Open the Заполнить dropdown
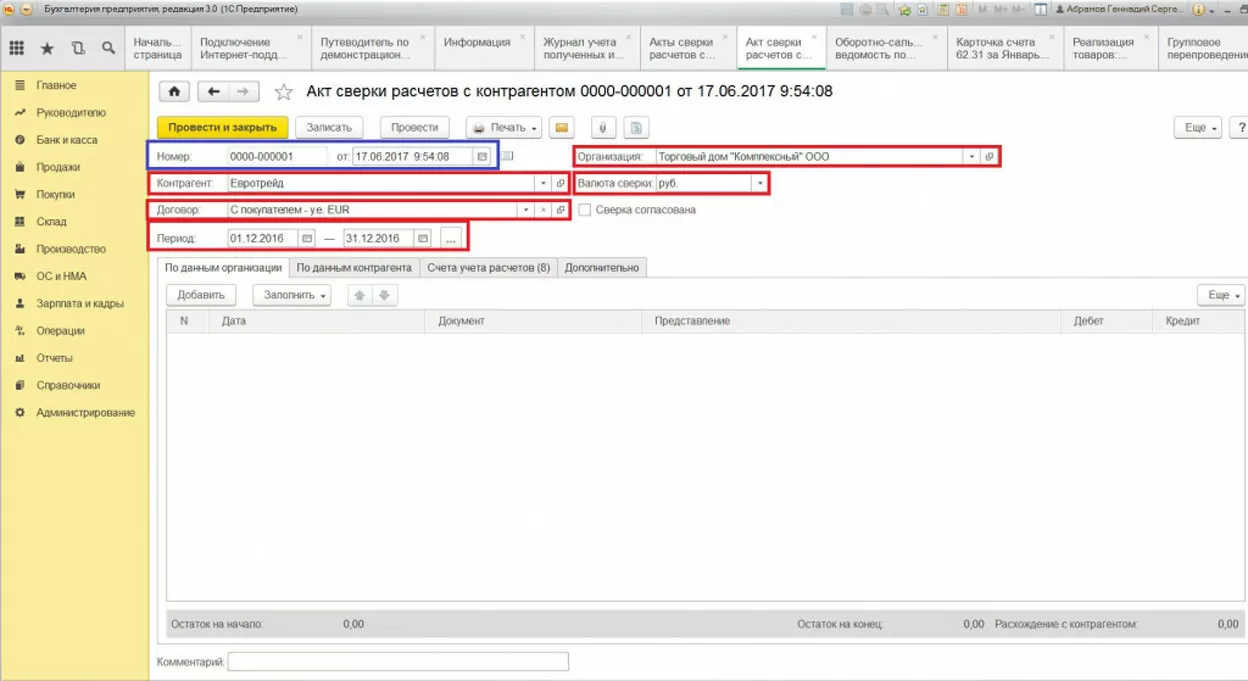The image size is (1248, 681). pos(292,295)
